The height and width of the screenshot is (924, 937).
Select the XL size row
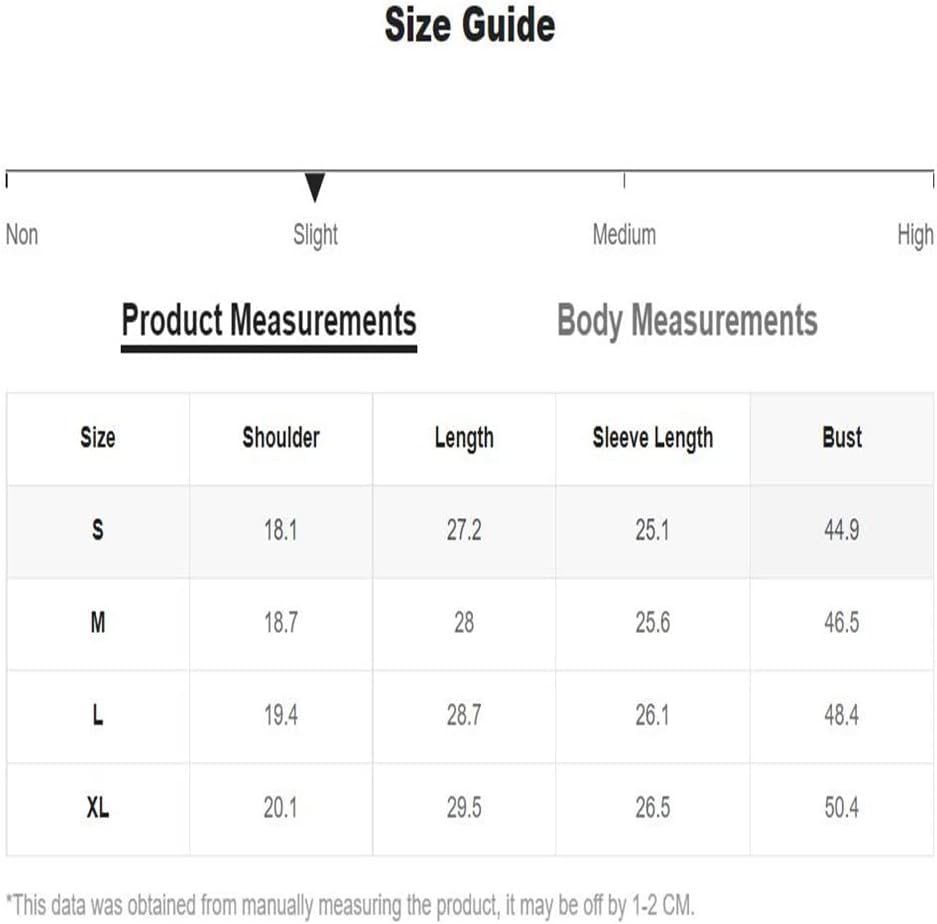[470, 809]
